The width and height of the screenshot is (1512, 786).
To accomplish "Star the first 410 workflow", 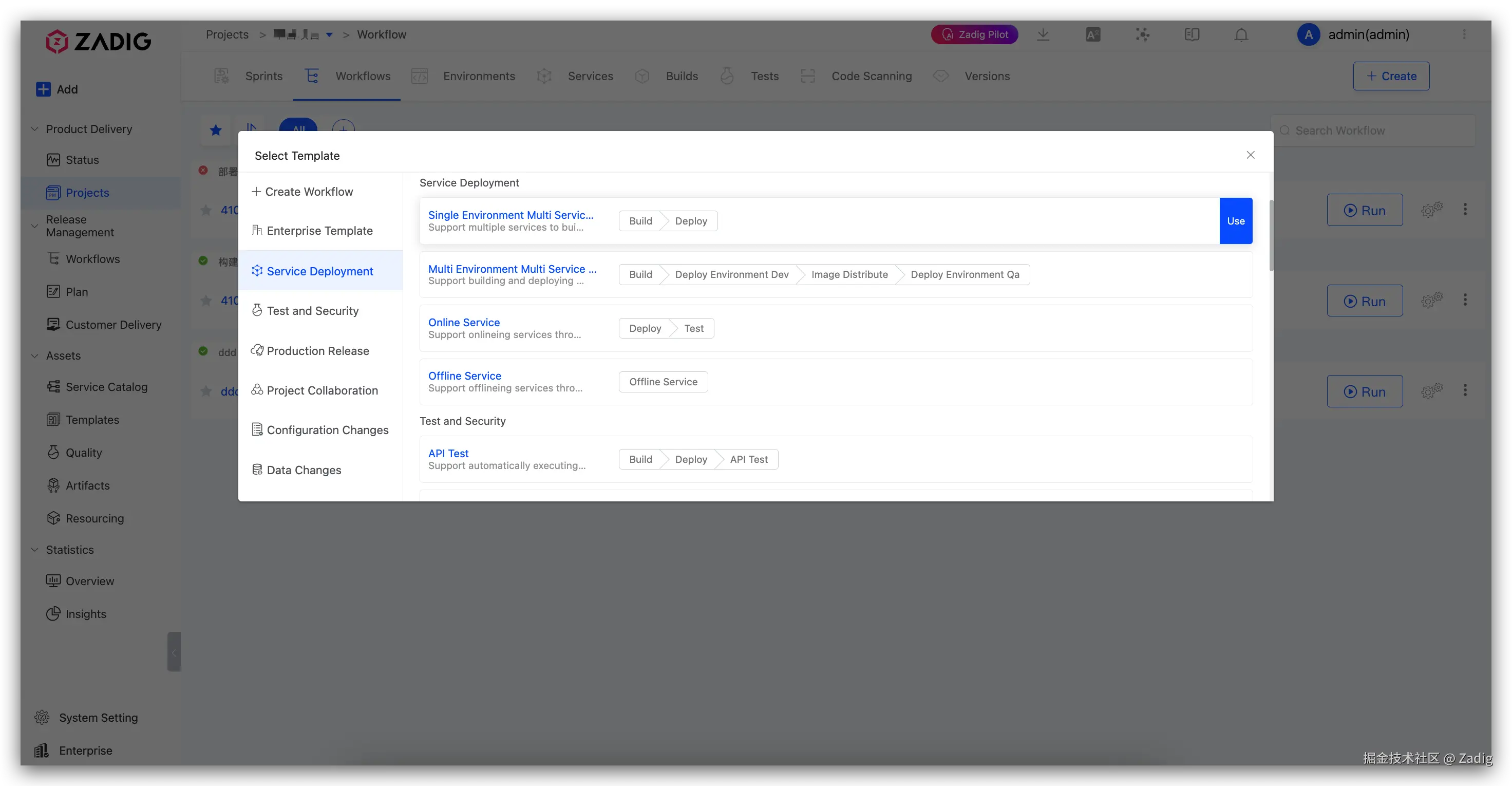I will pyautogui.click(x=206, y=210).
